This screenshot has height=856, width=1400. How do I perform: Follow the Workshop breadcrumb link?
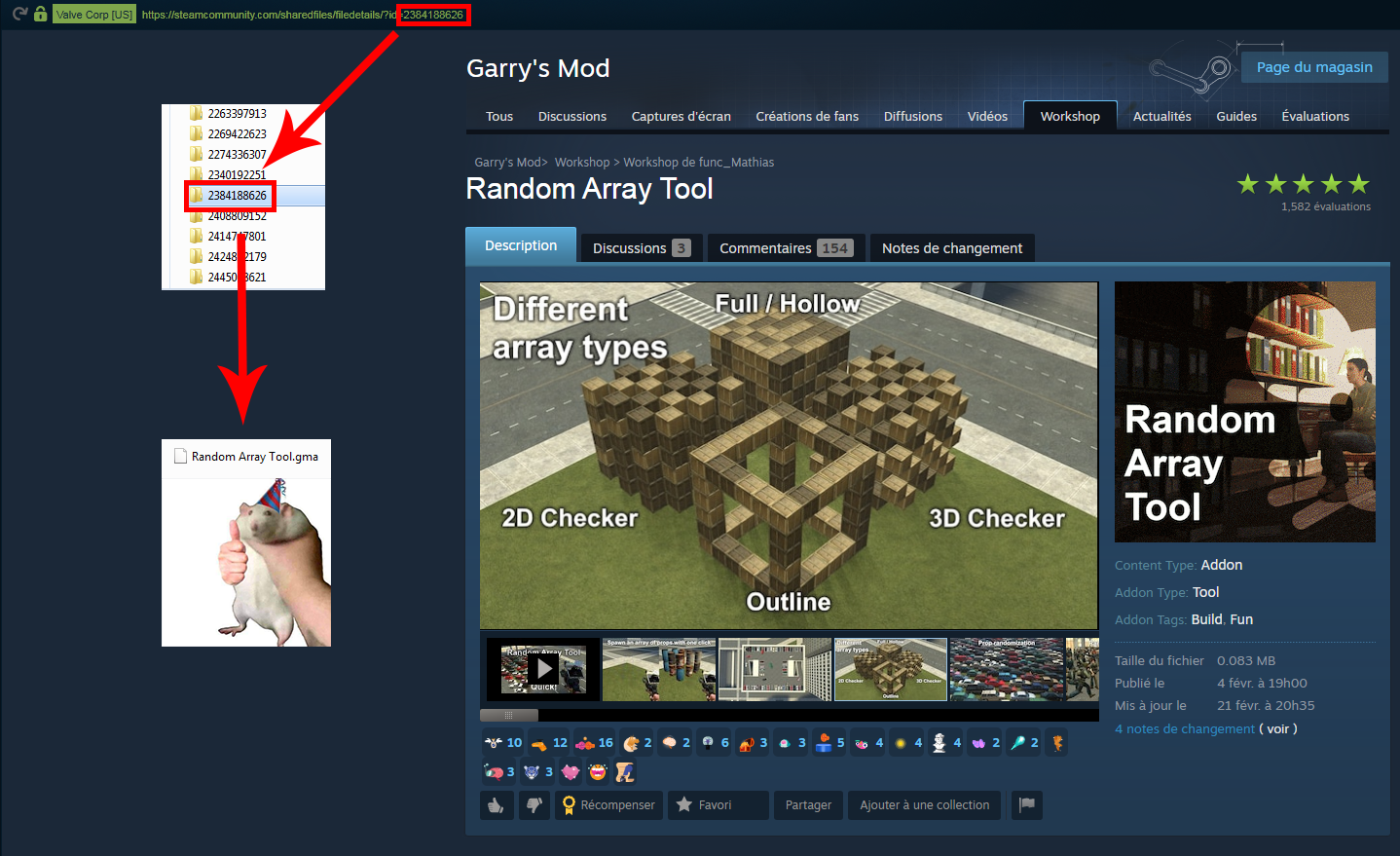pos(582,163)
